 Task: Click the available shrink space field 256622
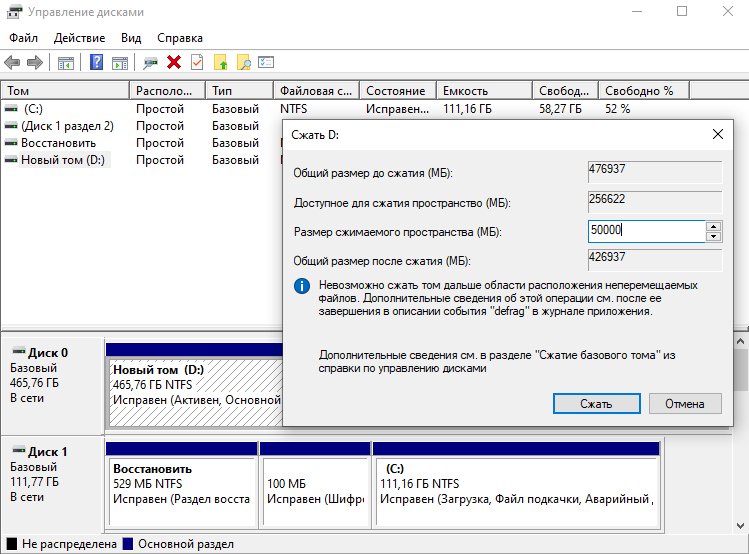pos(655,202)
